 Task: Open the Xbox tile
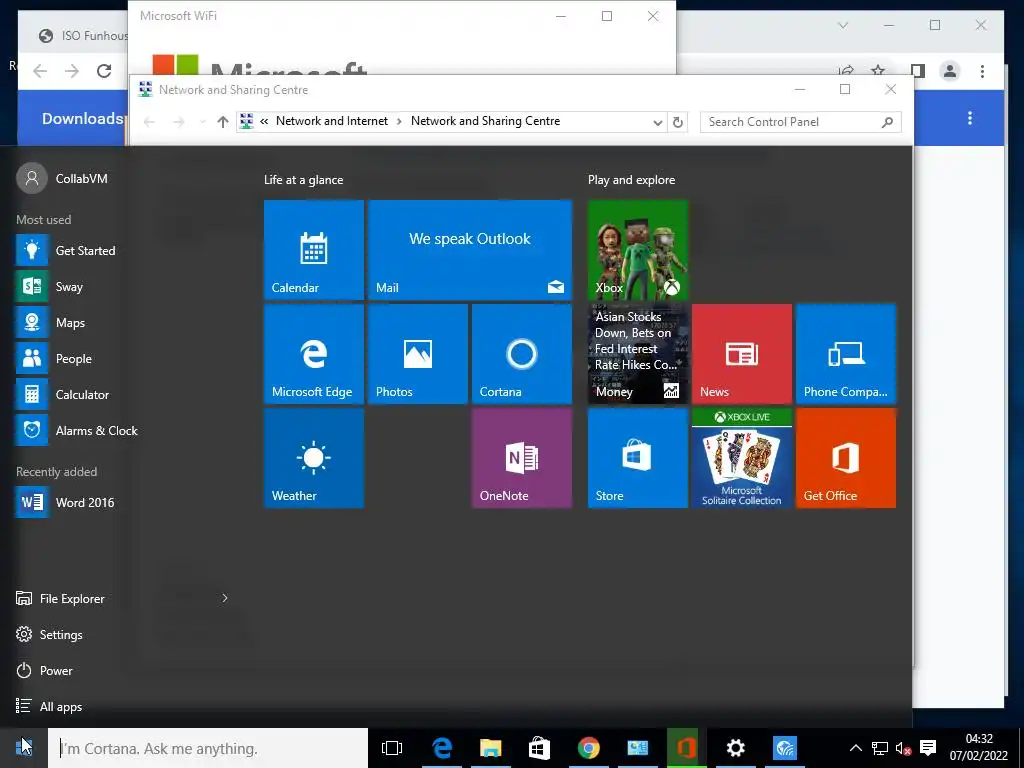(x=638, y=249)
